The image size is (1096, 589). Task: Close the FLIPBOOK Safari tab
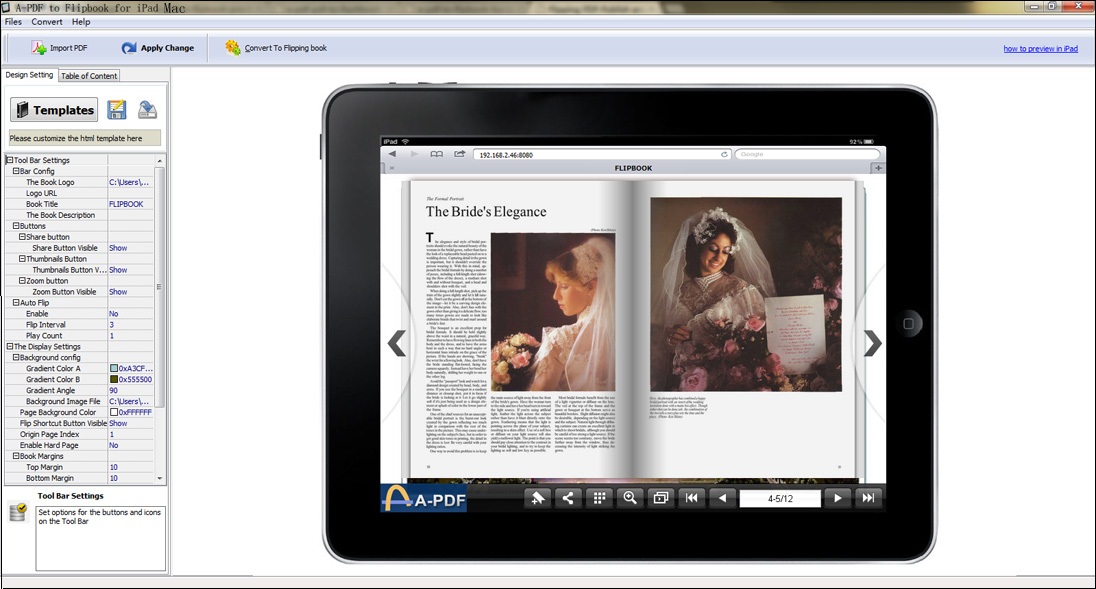pyautogui.click(x=392, y=168)
